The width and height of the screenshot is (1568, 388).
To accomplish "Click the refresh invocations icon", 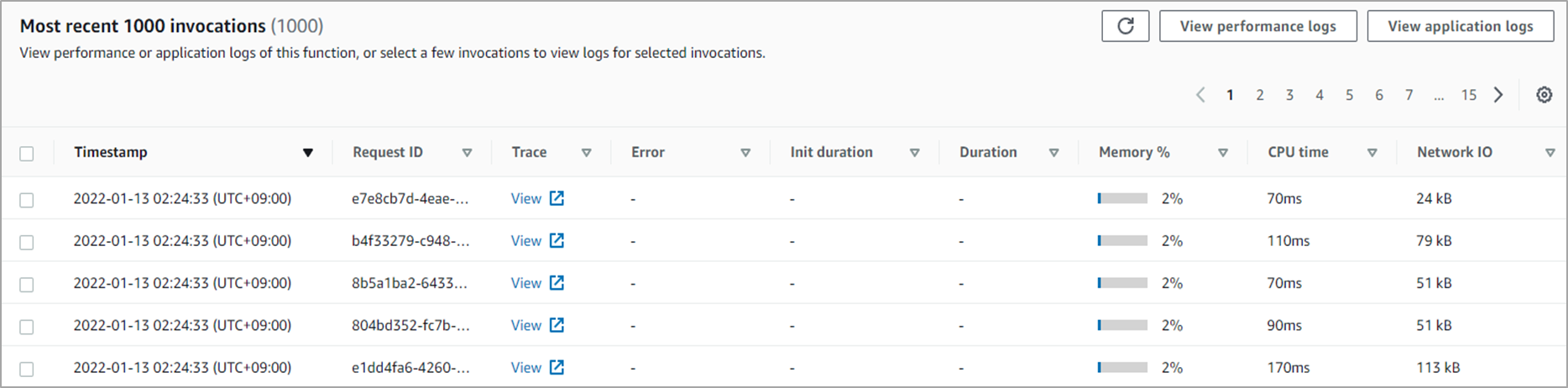I will 1126,26.
